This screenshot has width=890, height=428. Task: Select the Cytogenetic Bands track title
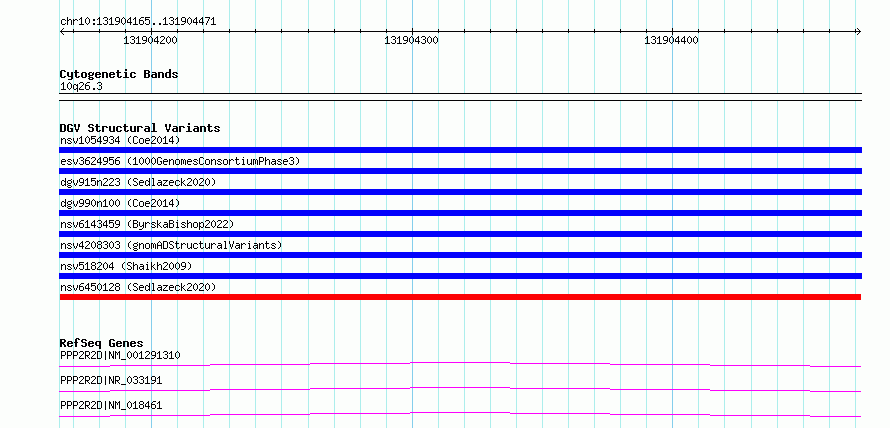click(119, 74)
